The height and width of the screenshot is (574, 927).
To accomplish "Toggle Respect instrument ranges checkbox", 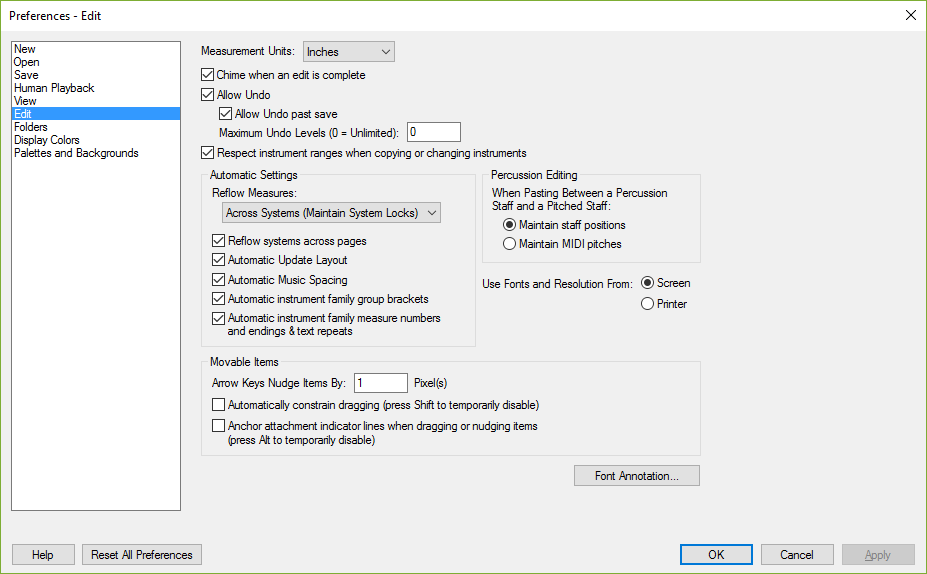I will (x=208, y=153).
